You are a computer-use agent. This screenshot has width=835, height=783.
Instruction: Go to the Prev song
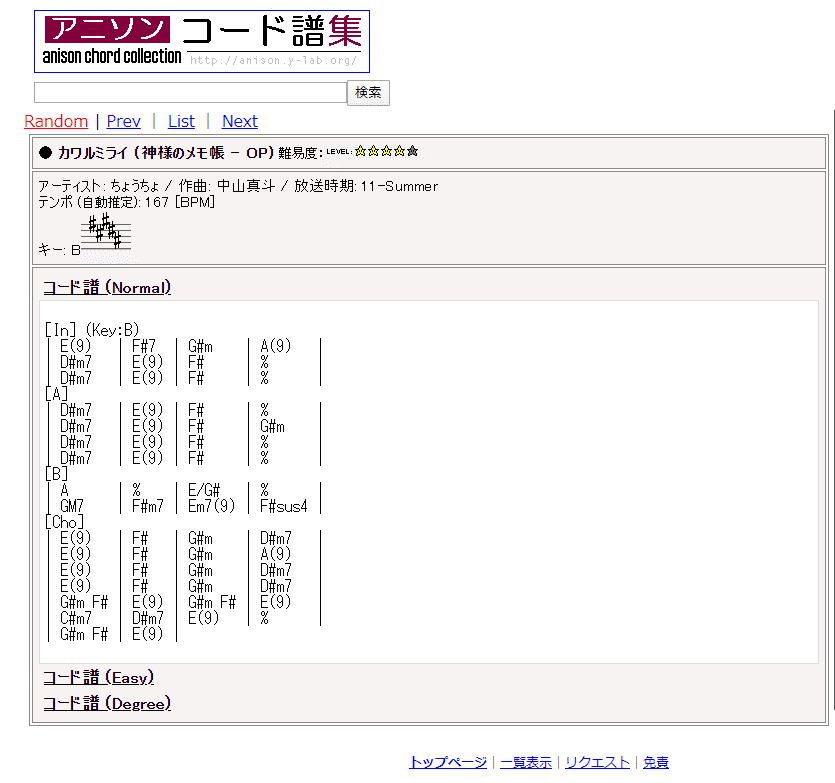[123, 121]
